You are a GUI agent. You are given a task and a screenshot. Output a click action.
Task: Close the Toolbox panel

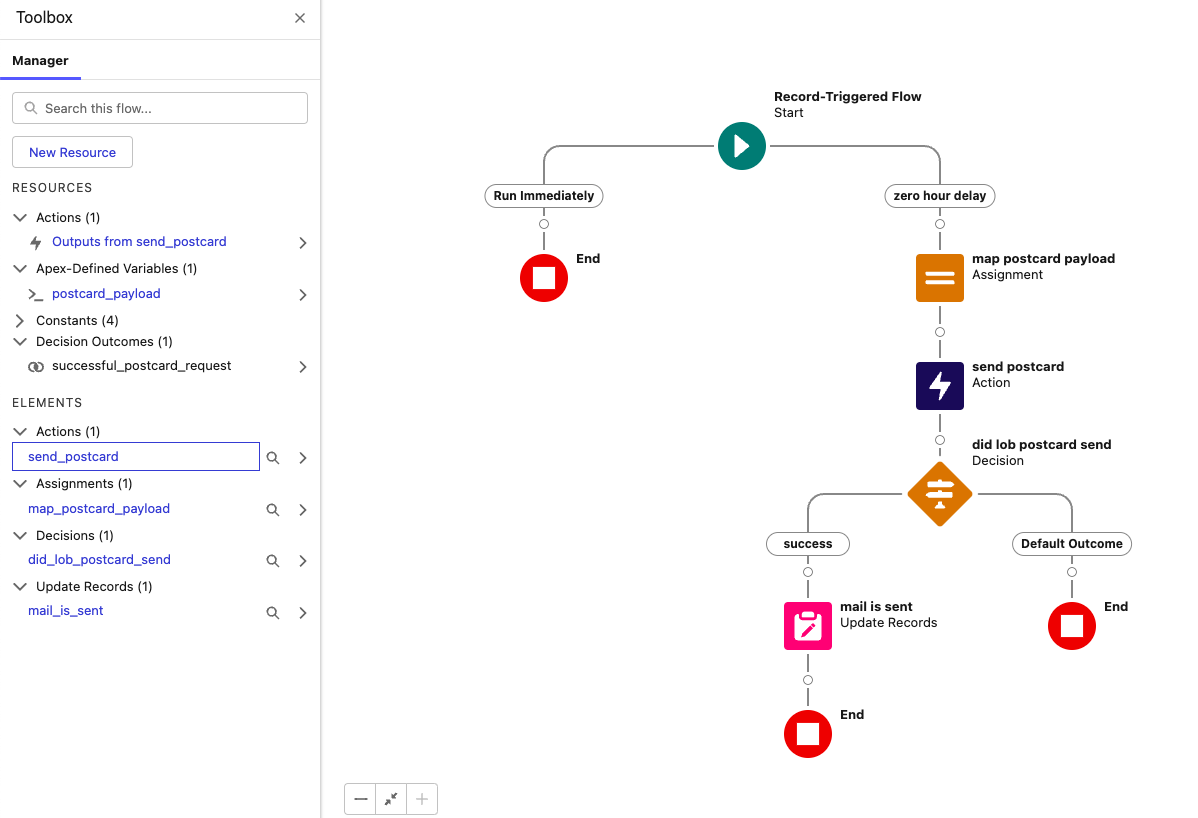coord(300,18)
